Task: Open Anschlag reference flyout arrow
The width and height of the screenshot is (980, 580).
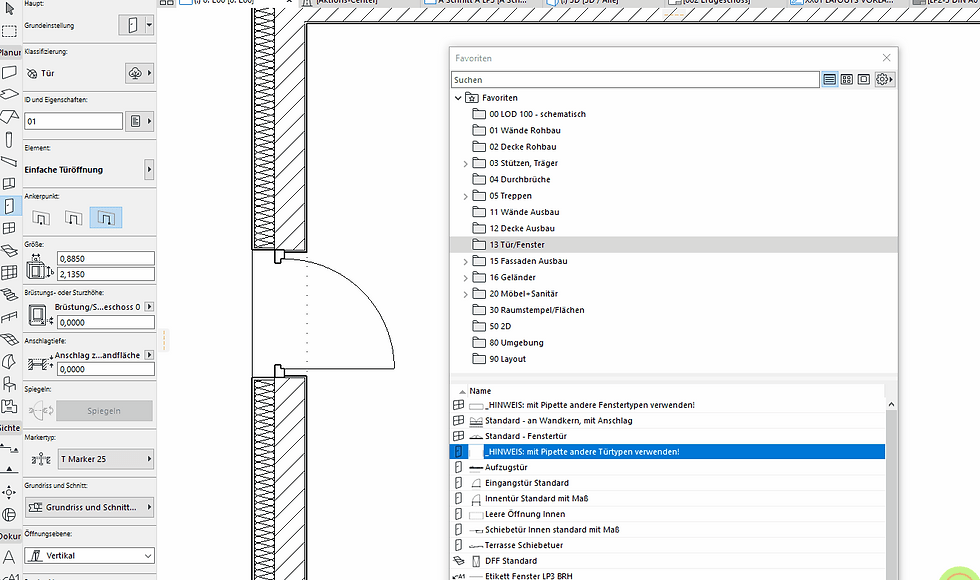Action: 149,355
